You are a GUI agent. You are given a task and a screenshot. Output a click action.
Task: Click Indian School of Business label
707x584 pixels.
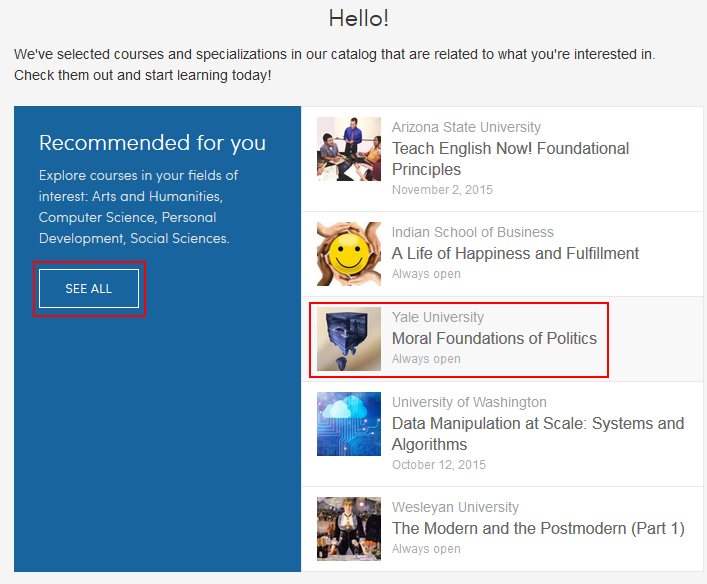pyautogui.click(x=473, y=232)
